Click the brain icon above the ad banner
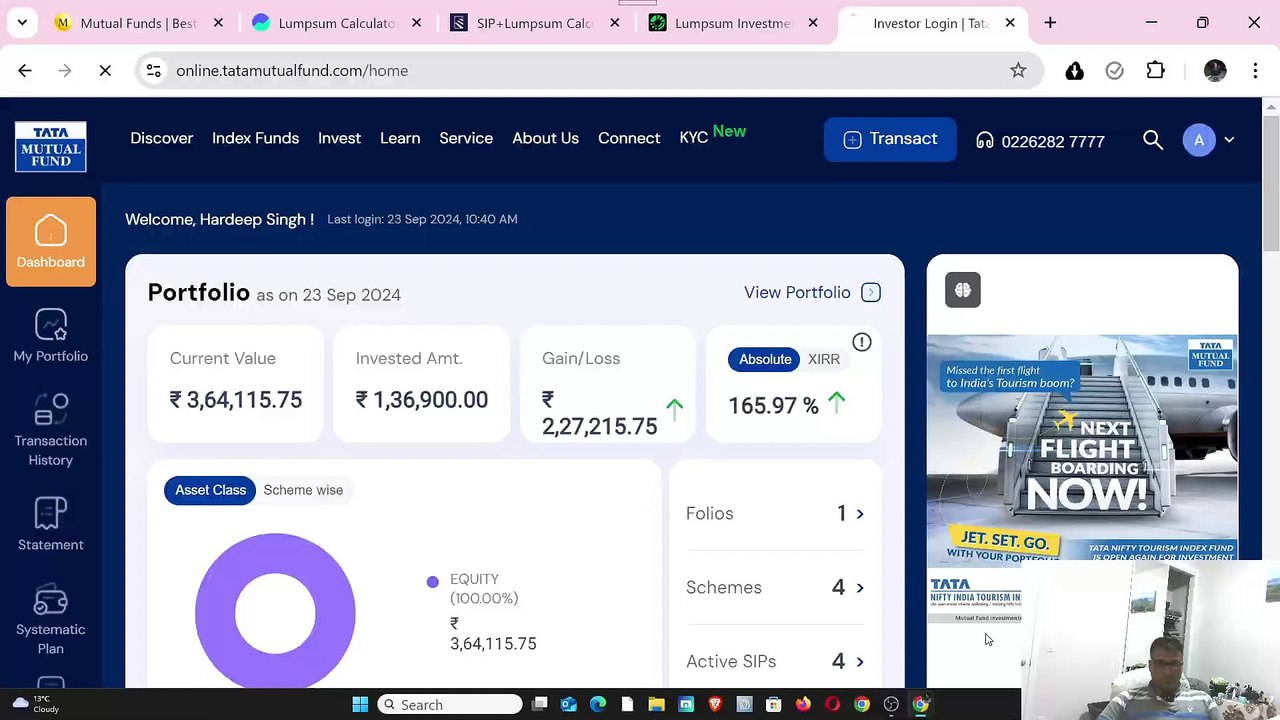Image resolution: width=1280 pixels, height=720 pixels. click(963, 290)
